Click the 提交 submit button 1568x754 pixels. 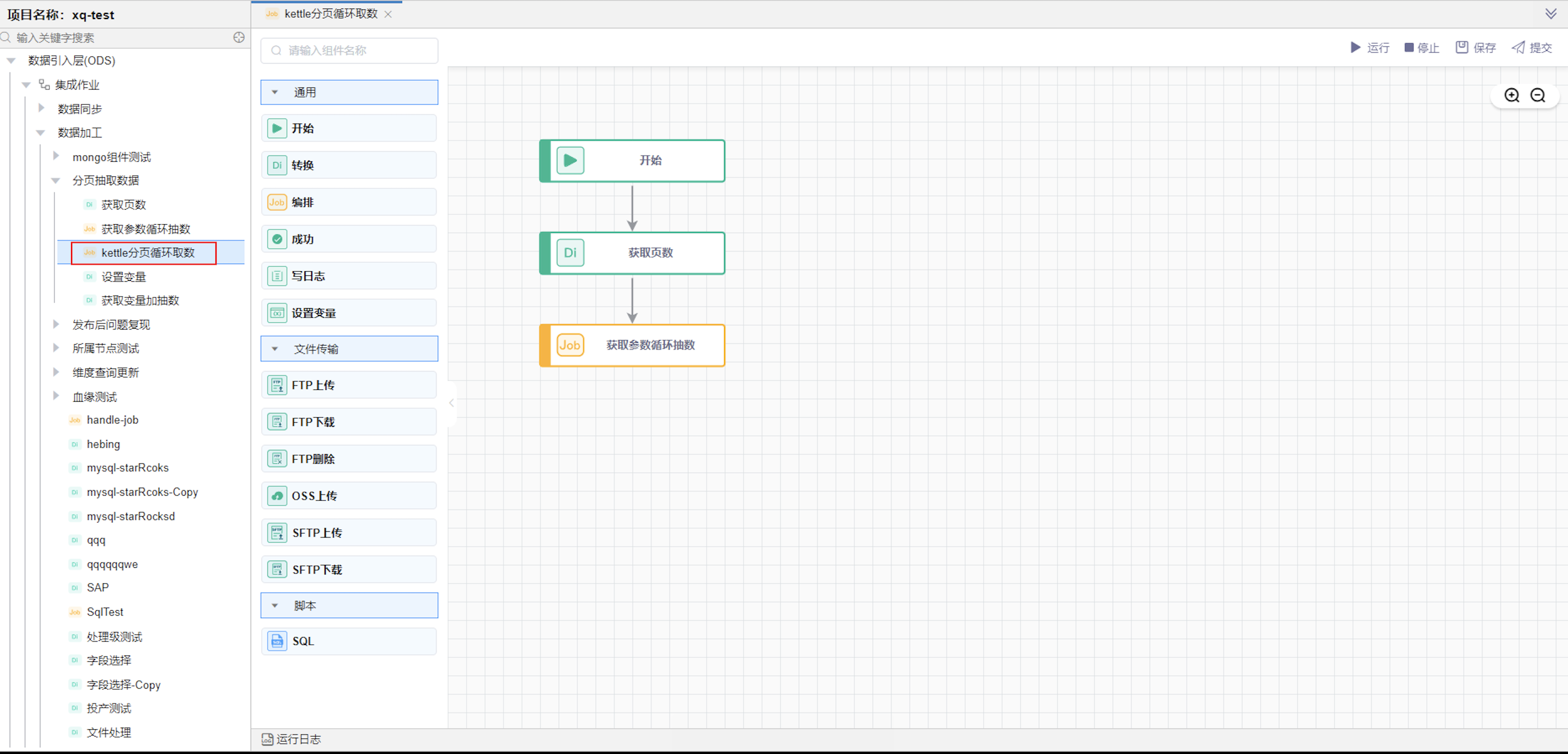point(1532,48)
